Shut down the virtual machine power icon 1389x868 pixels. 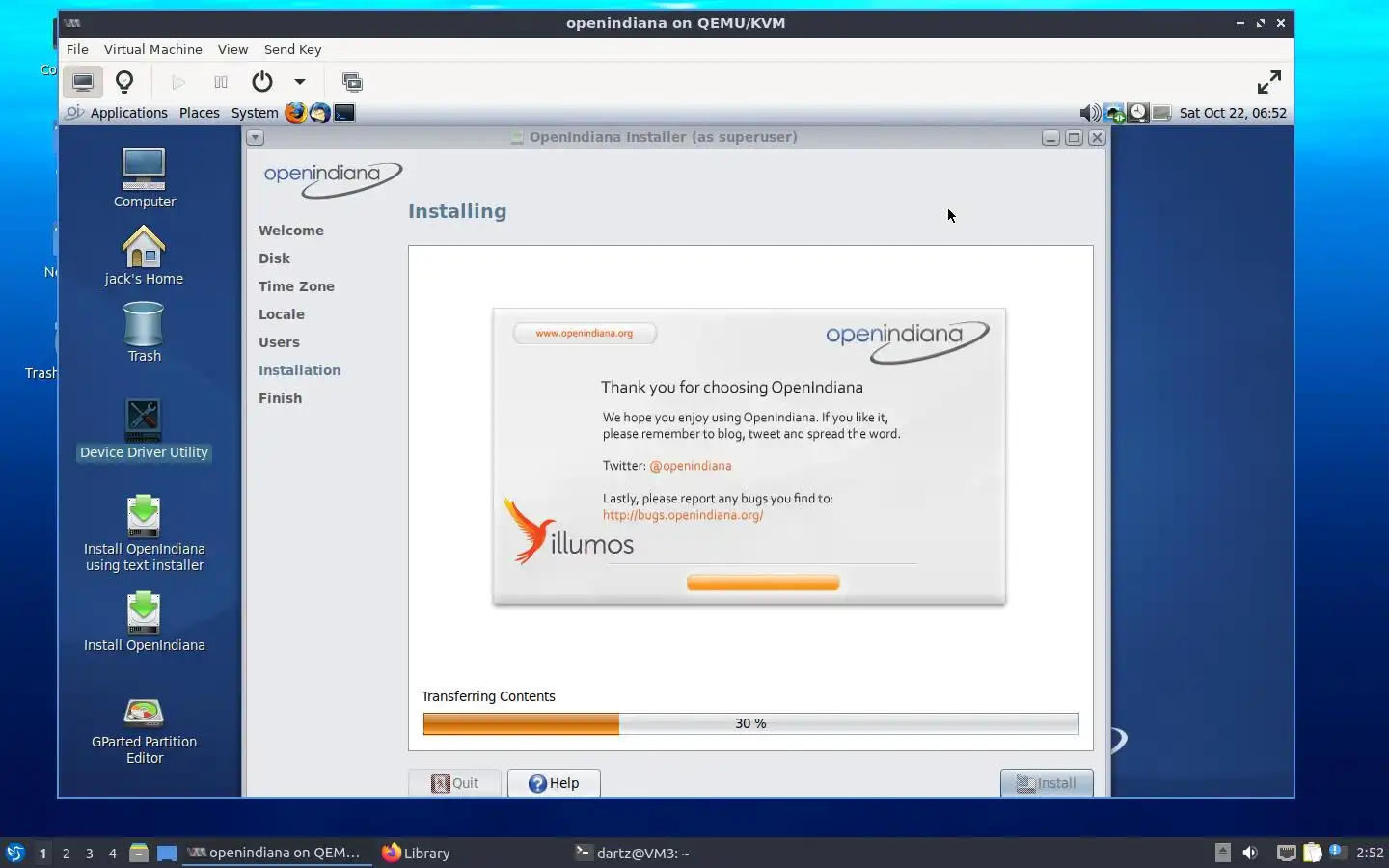(x=262, y=82)
